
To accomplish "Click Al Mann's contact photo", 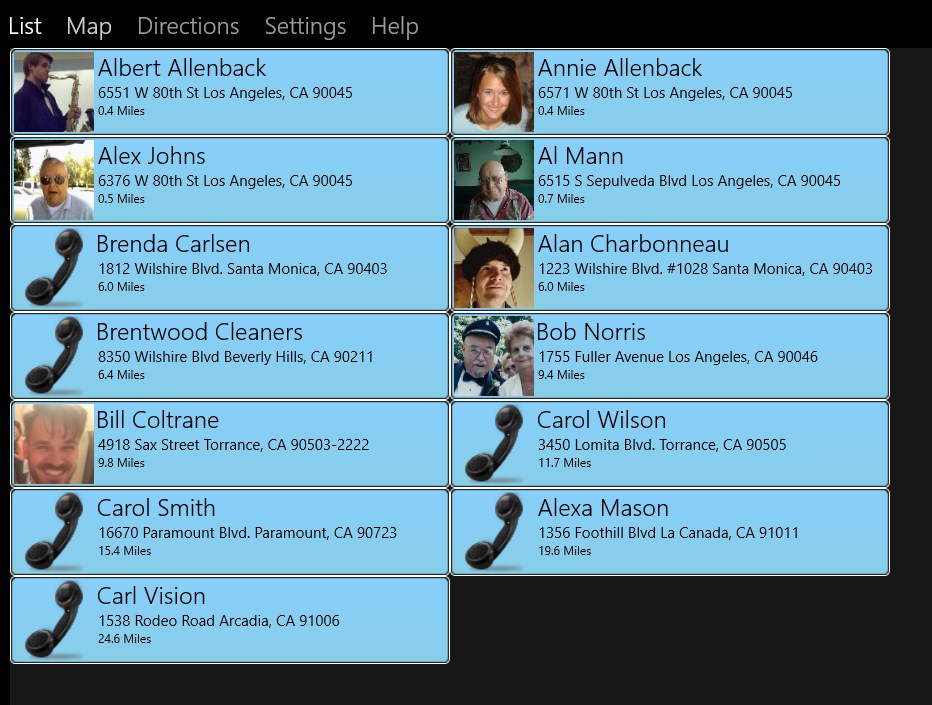I will pos(494,180).
